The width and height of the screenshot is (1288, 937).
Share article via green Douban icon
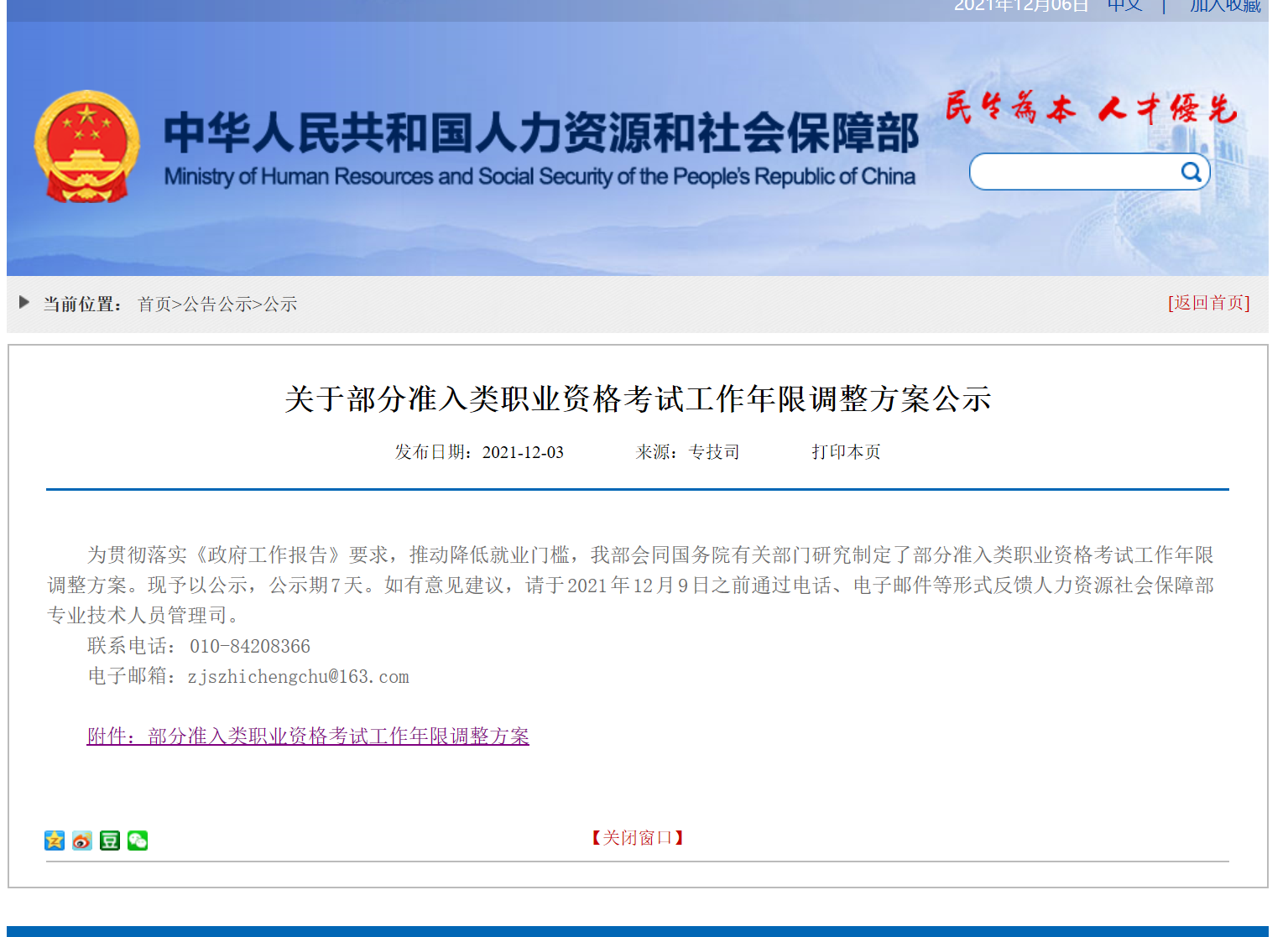pos(110,840)
